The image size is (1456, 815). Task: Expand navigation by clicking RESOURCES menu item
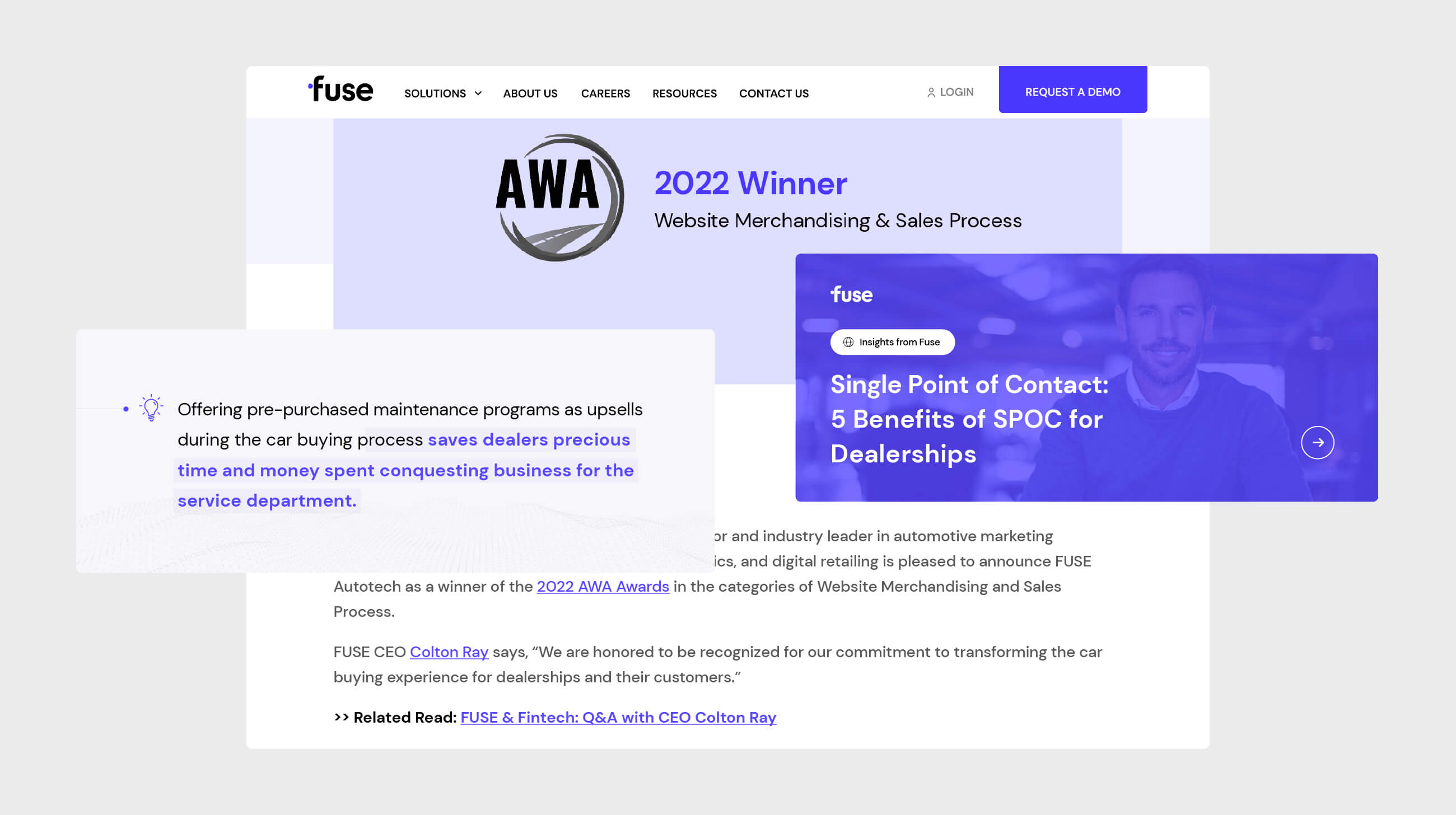point(684,93)
